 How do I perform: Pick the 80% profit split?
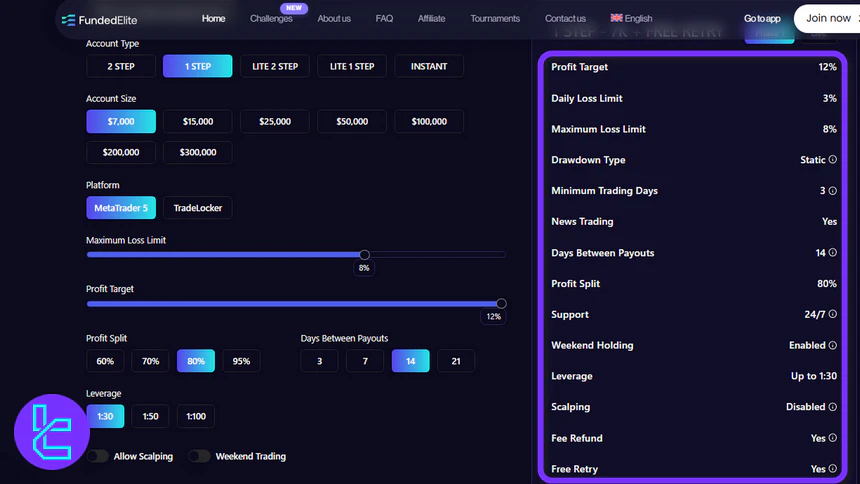(196, 361)
